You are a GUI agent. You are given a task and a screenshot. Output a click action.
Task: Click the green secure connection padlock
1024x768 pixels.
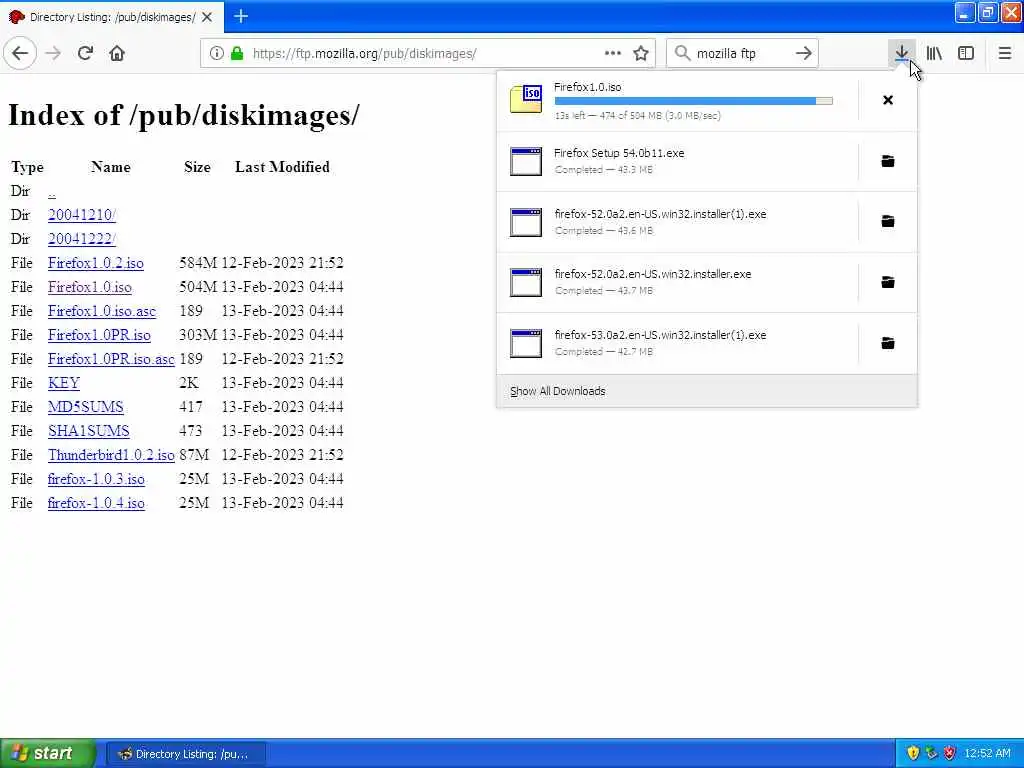[x=237, y=53]
